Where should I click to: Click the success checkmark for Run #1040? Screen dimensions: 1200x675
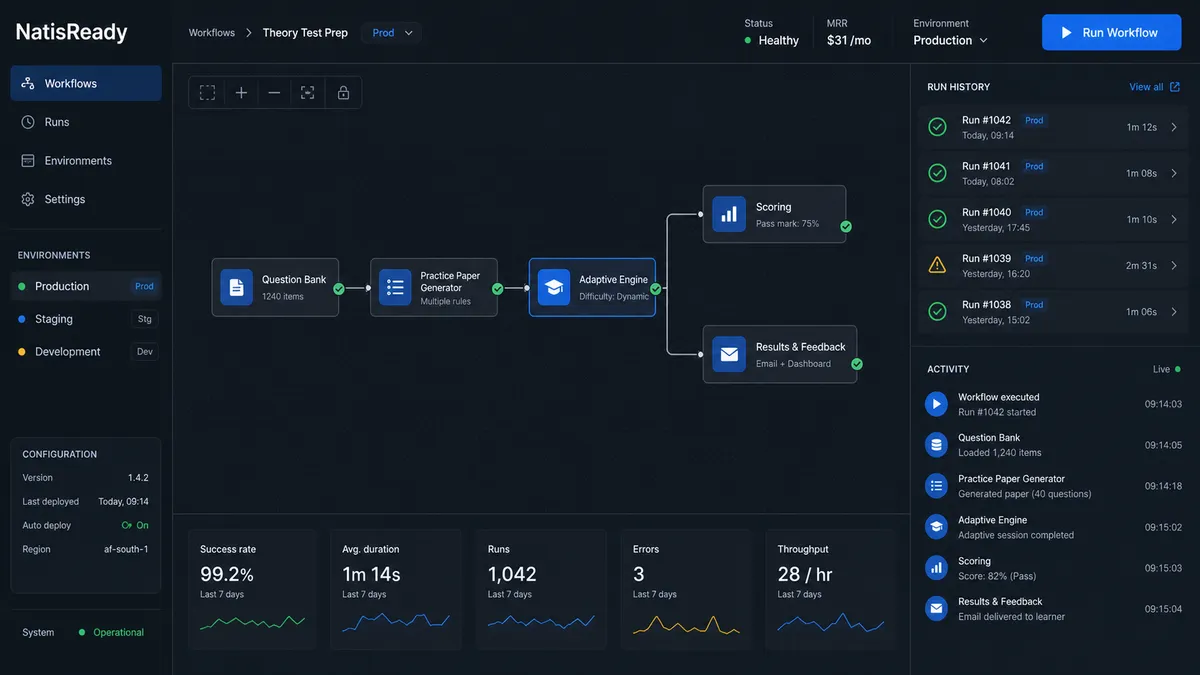tap(937, 219)
